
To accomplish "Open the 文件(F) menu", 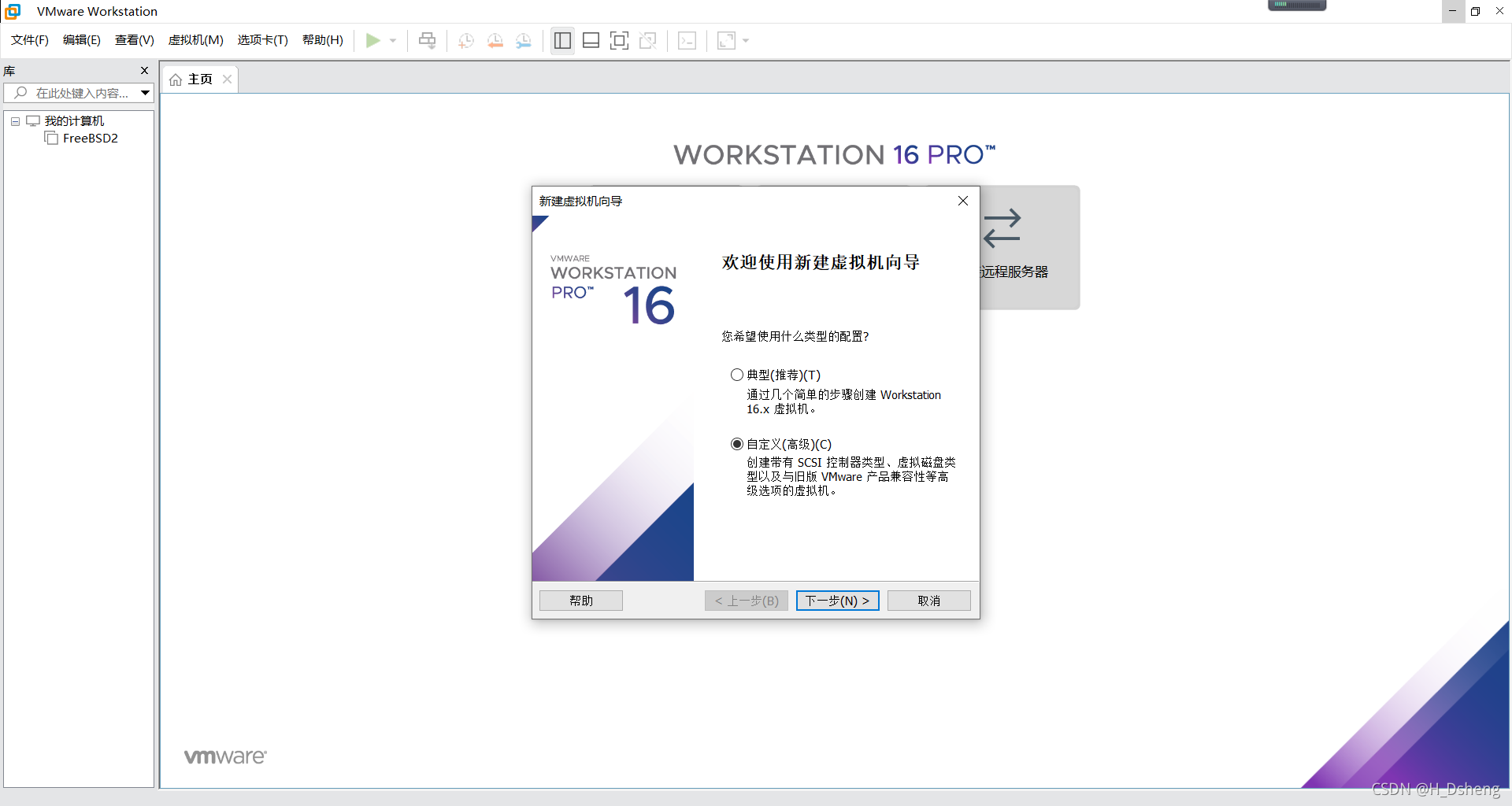I will coord(30,40).
